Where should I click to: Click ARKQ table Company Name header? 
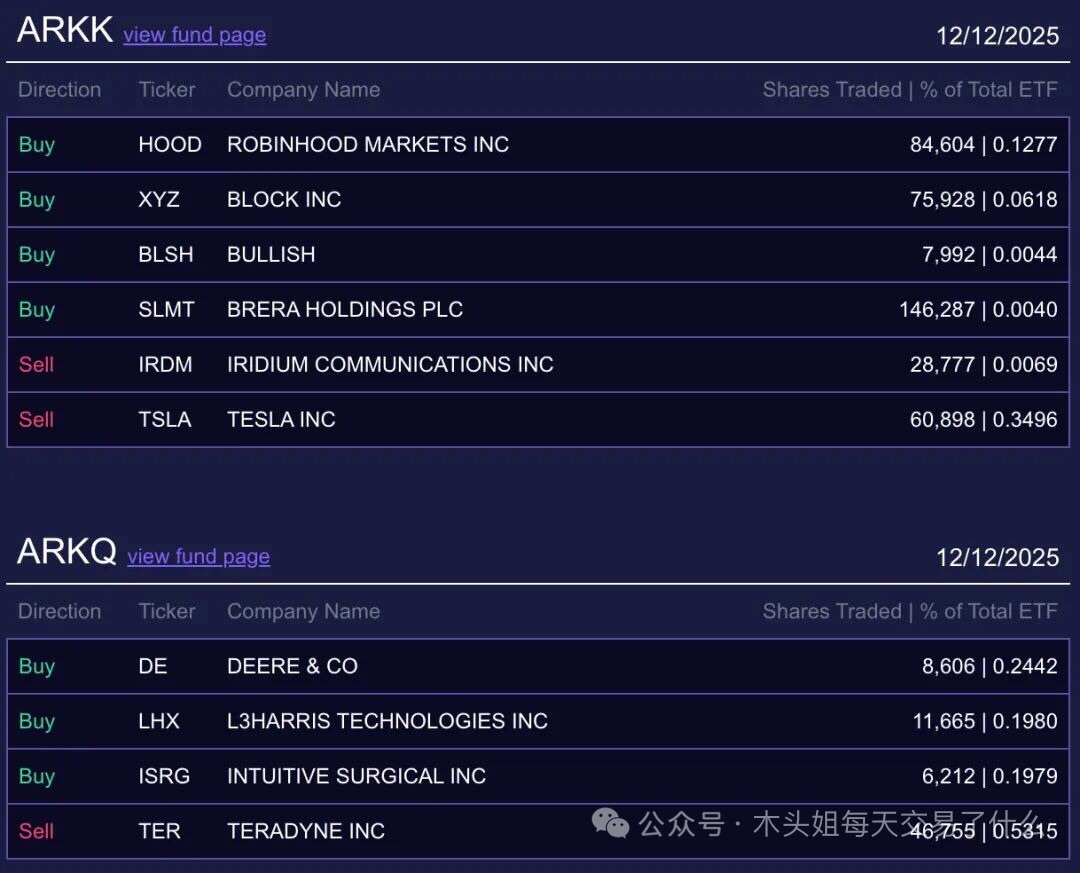pyautogui.click(x=304, y=612)
